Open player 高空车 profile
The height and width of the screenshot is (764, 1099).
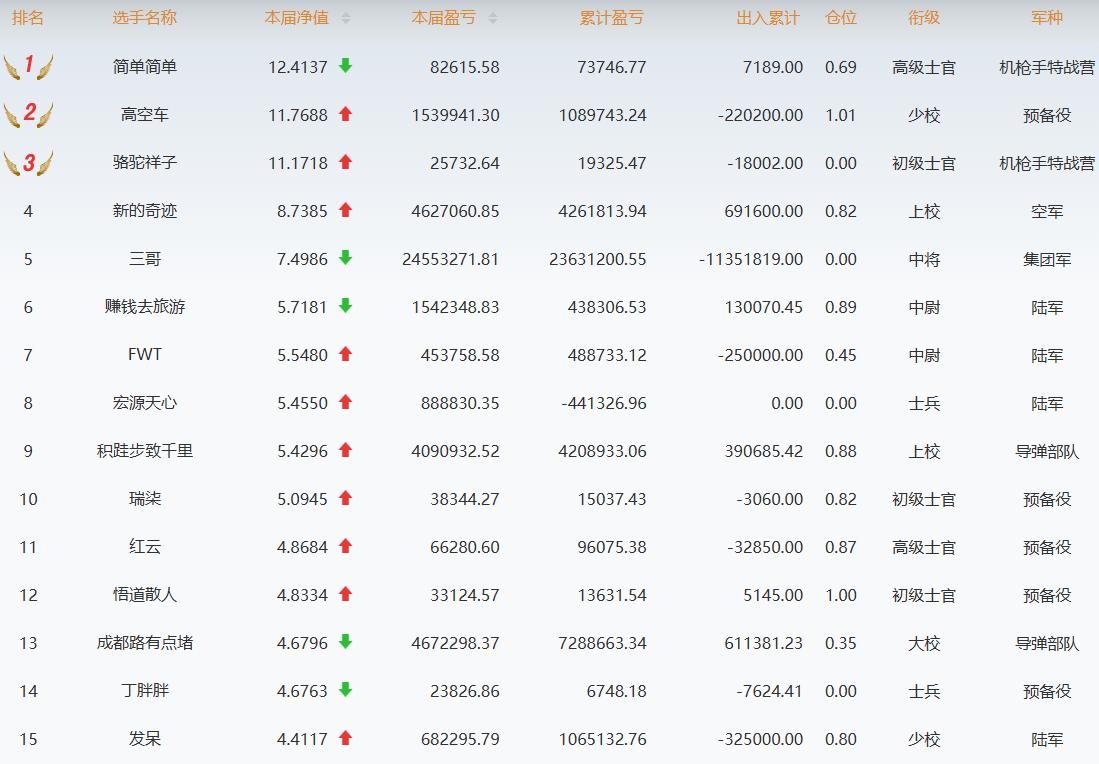pyautogui.click(x=145, y=115)
